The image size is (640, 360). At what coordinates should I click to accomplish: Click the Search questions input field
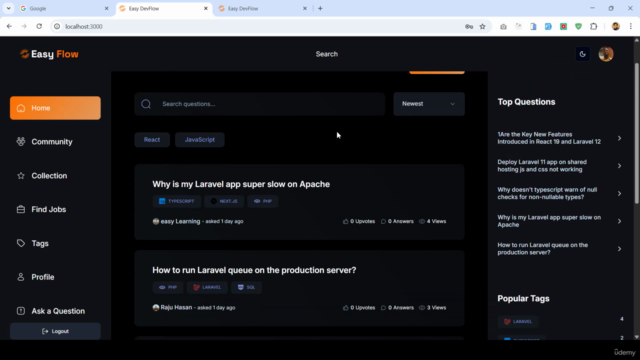(260, 104)
